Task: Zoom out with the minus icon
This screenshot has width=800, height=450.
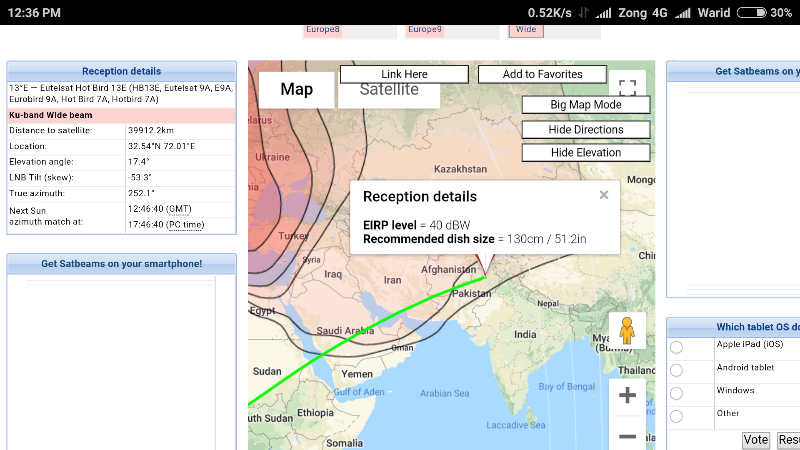Action: (627, 436)
